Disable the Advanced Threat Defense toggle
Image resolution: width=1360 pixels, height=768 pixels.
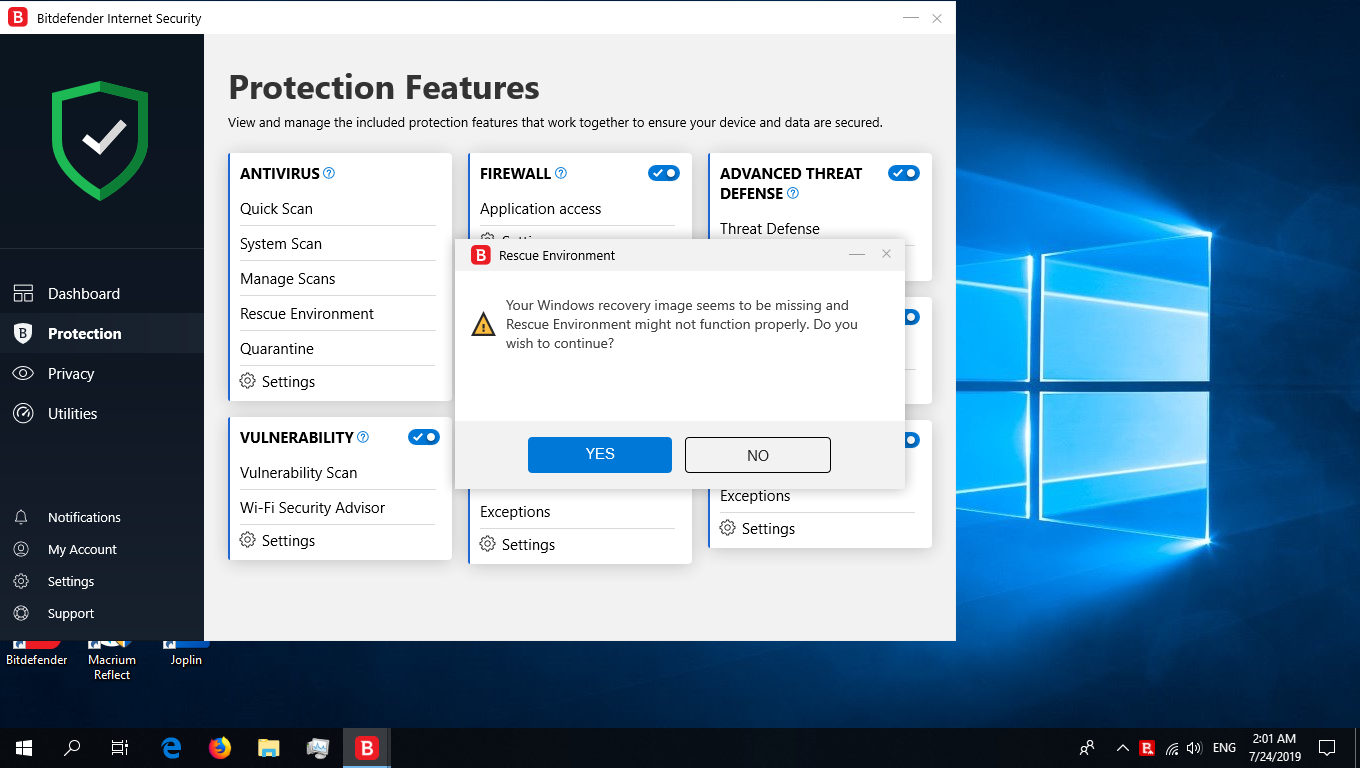coord(903,173)
